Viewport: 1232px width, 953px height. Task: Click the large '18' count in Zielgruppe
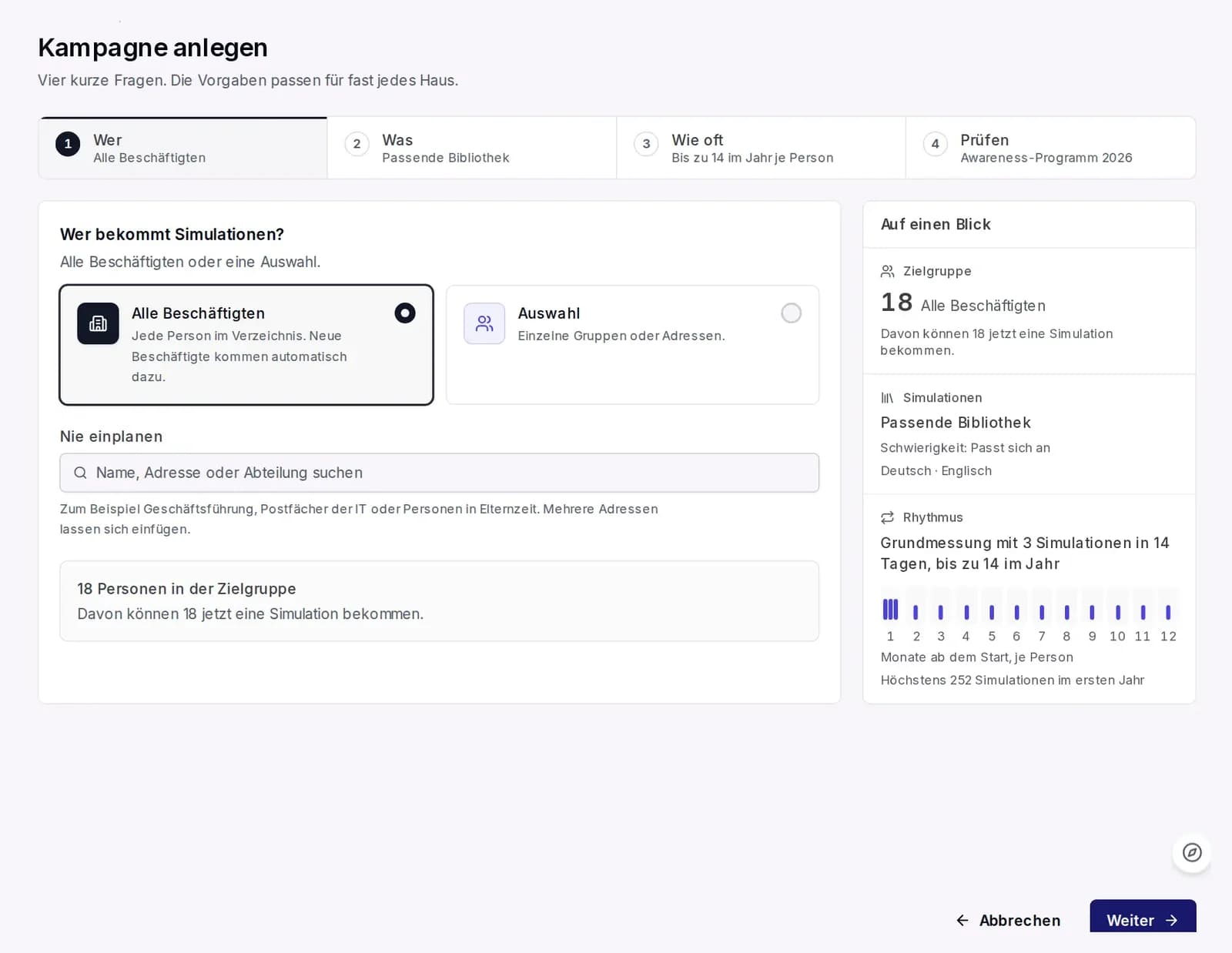click(x=896, y=303)
